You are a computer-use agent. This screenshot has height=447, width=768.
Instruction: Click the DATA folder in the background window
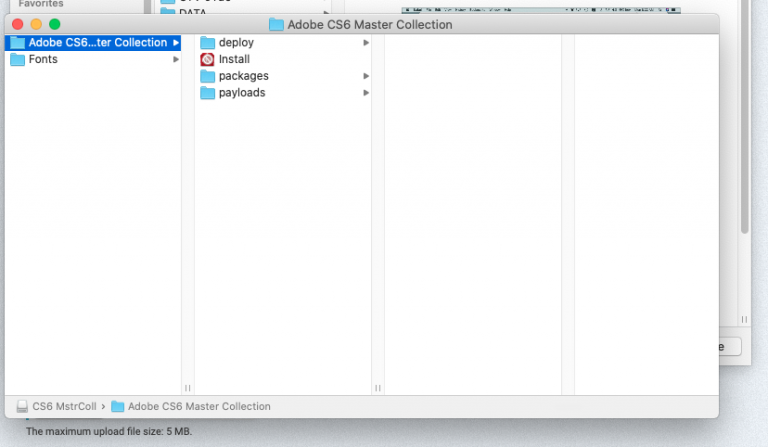[x=192, y=10]
